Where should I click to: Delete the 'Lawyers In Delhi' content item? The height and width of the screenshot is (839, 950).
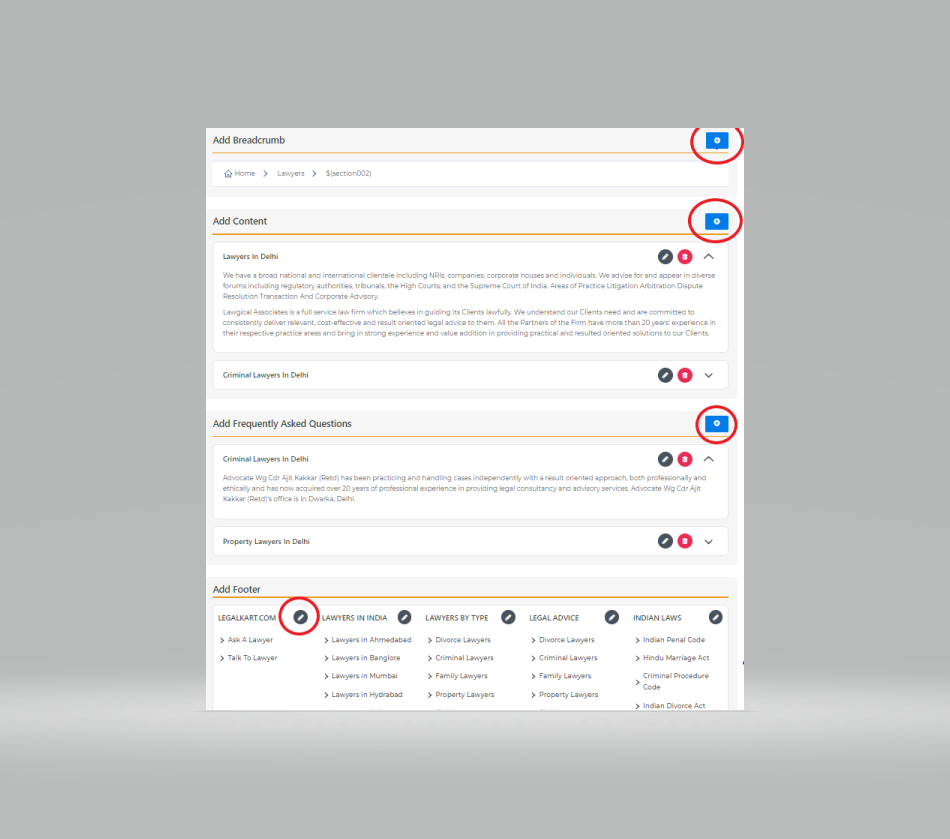coord(685,257)
